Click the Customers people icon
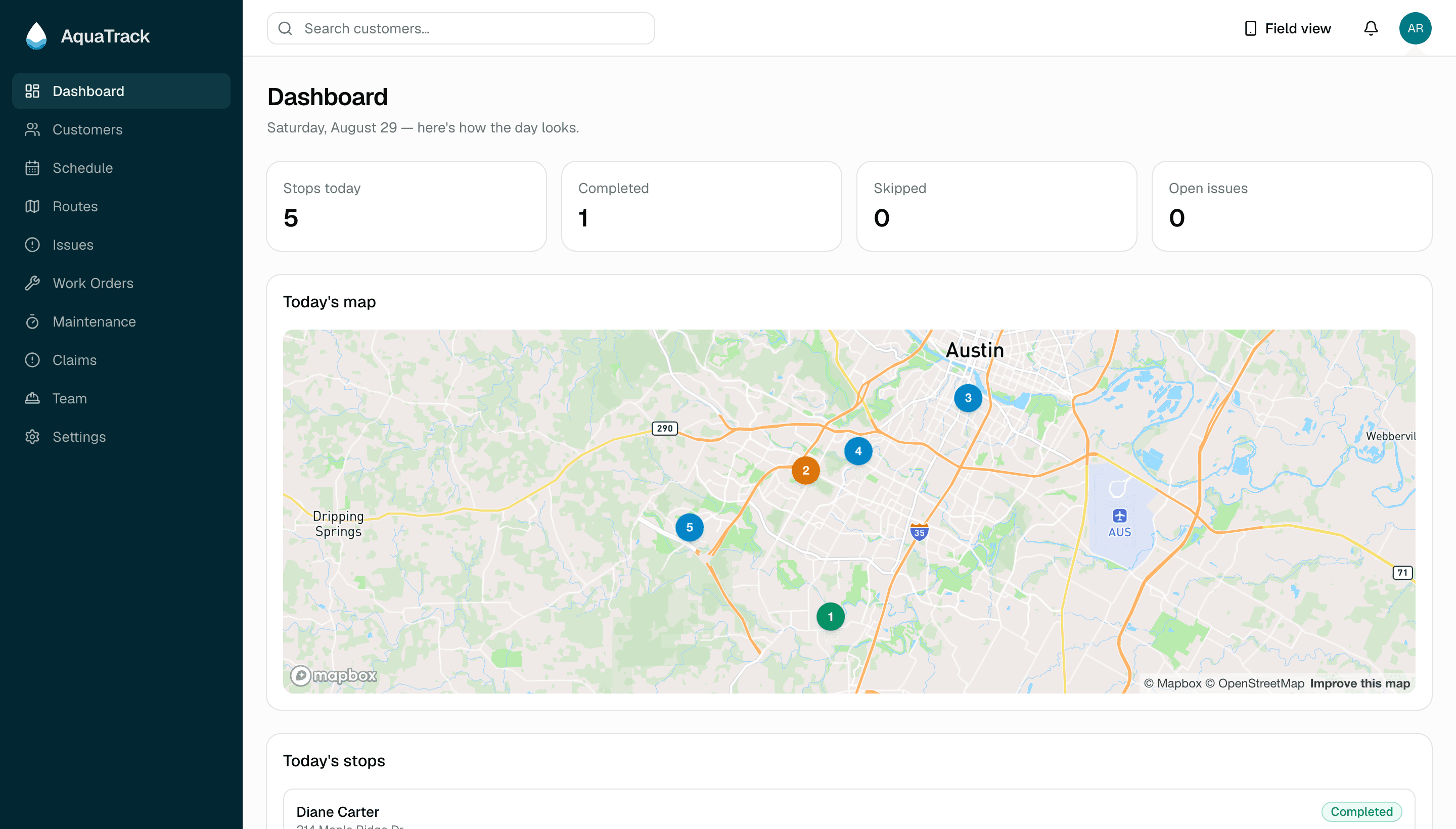Image resolution: width=1456 pixels, height=829 pixels. coord(32,129)
